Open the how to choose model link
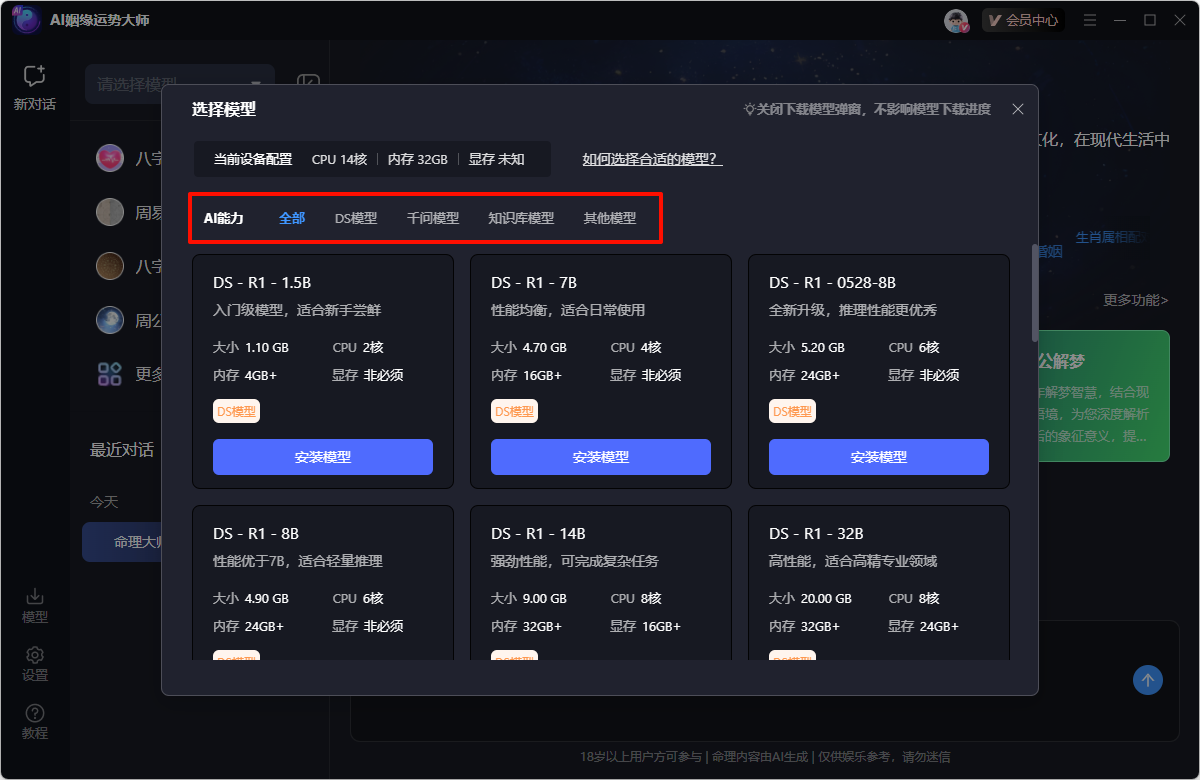The height and width of the screenshot is (780, 1200). (x=652, y=159)
